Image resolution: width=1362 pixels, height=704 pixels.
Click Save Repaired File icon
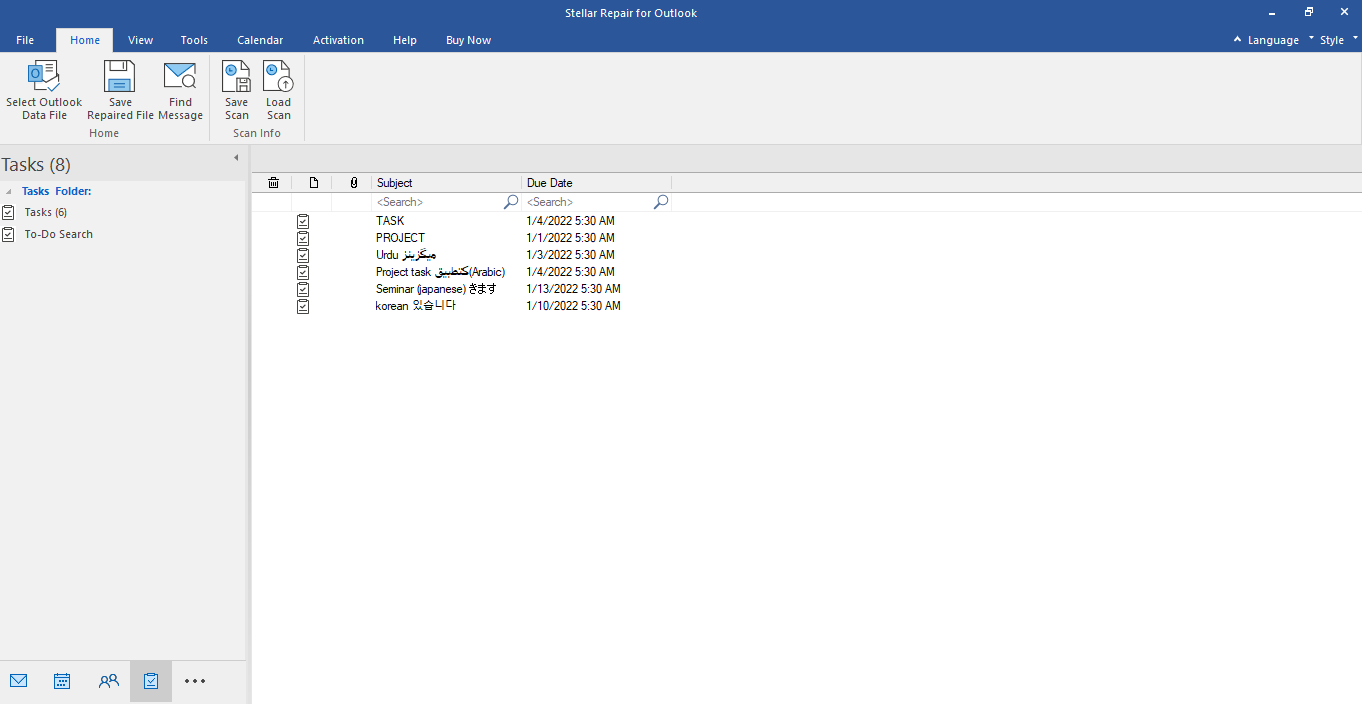pyautogui.click(x=120, y=77)
